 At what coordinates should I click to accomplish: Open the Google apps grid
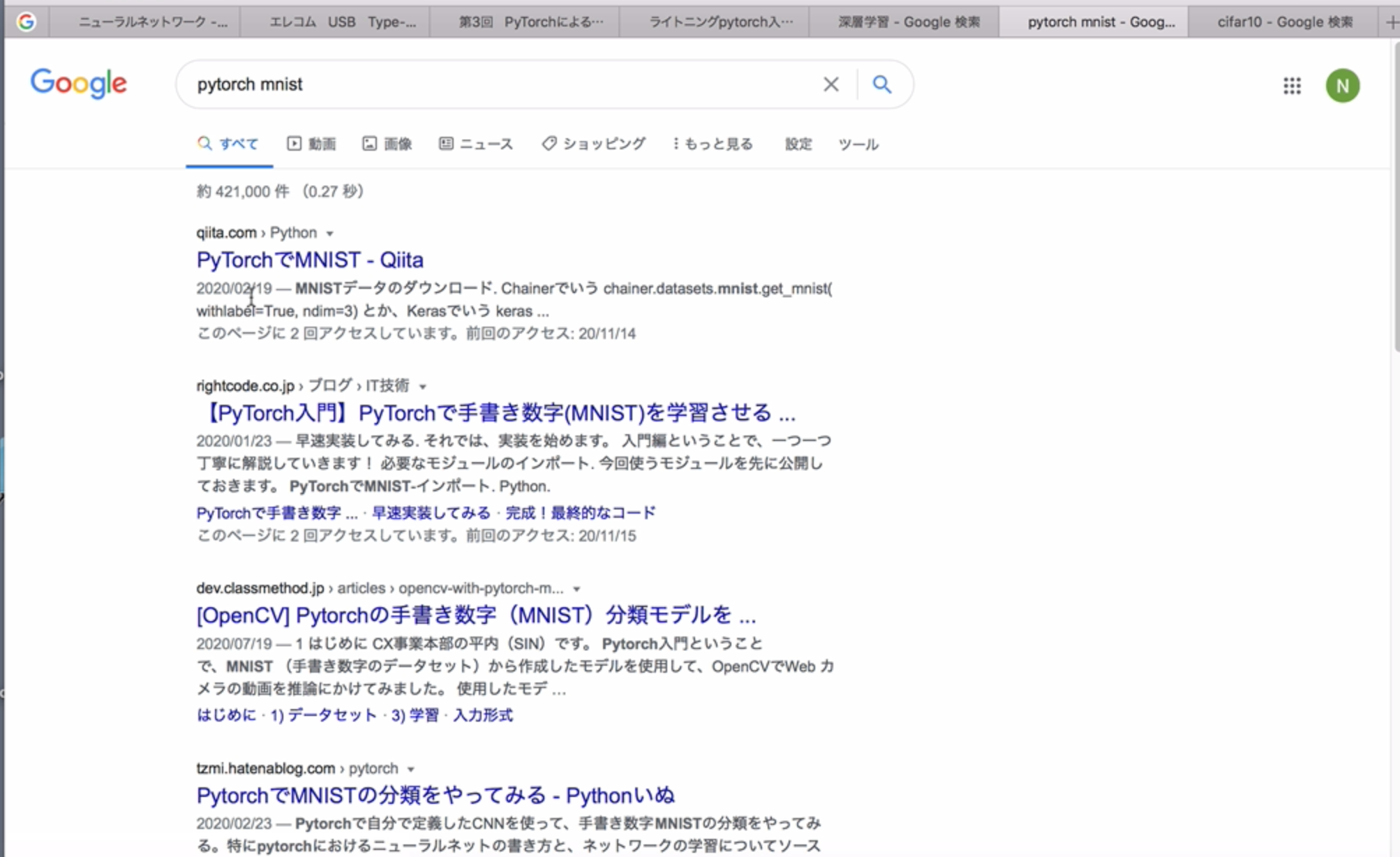[x=1292, y=86]
